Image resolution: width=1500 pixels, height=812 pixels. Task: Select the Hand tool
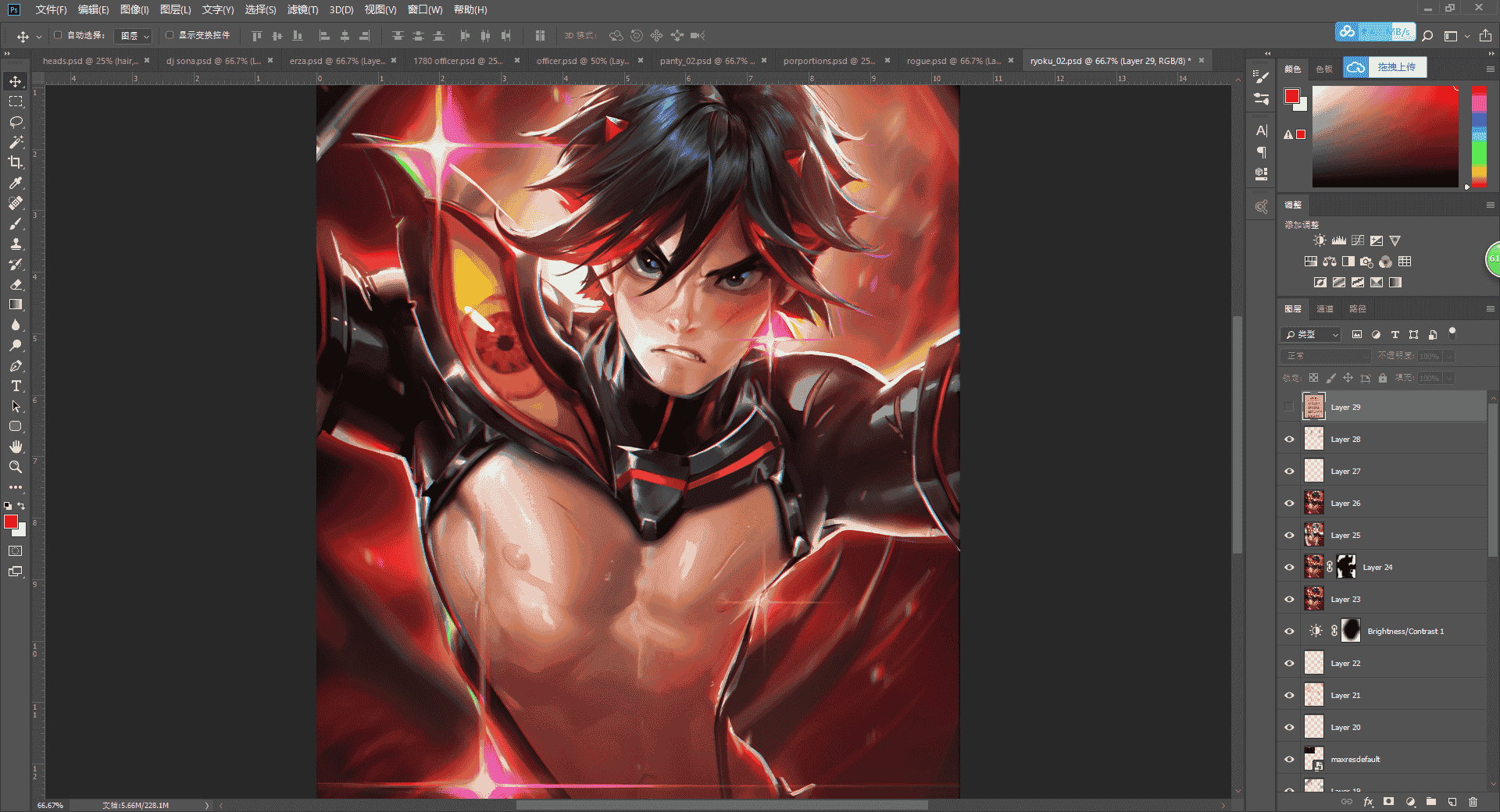[x=16, y=447]
